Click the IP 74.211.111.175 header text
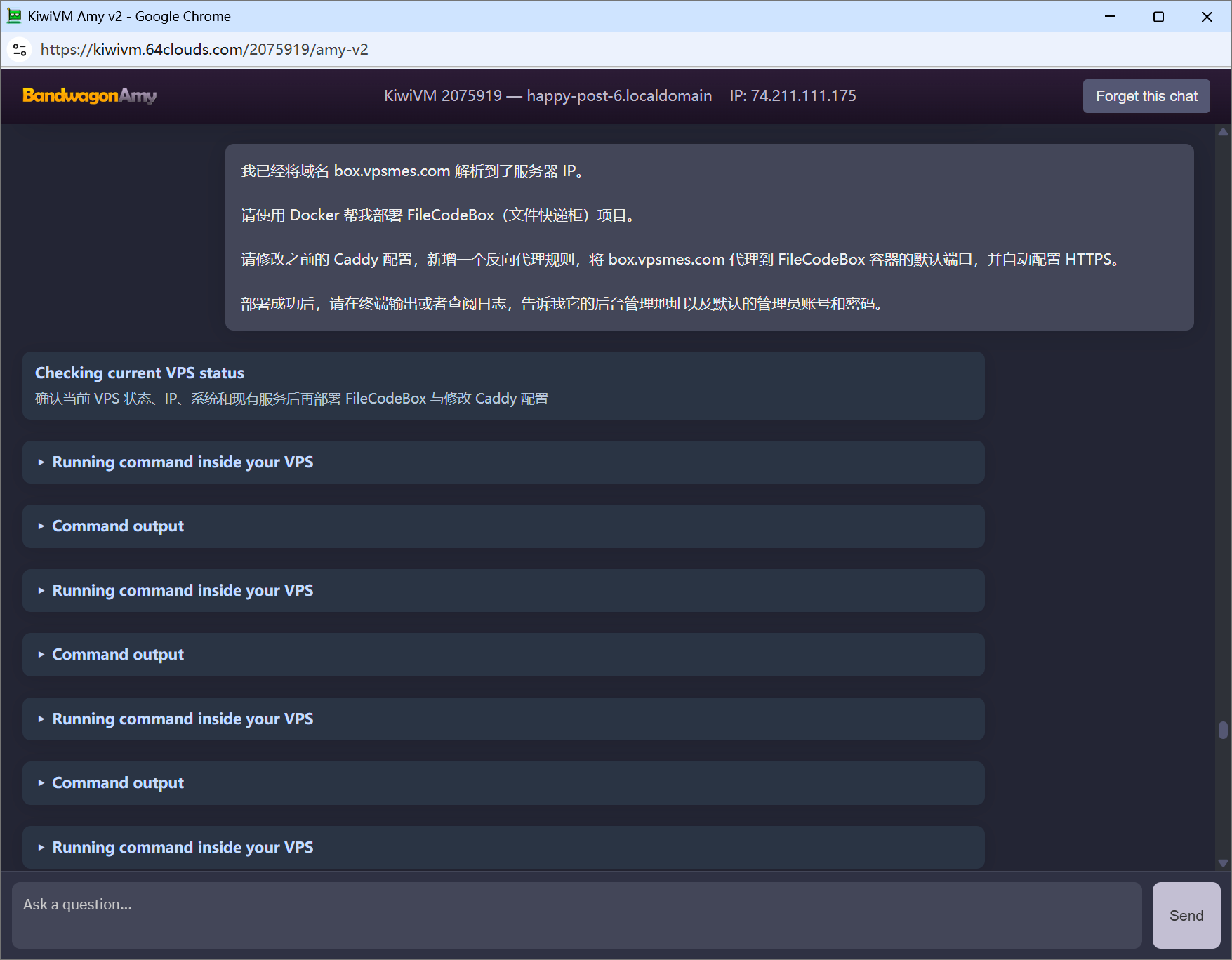 click(x=793, y=95)
